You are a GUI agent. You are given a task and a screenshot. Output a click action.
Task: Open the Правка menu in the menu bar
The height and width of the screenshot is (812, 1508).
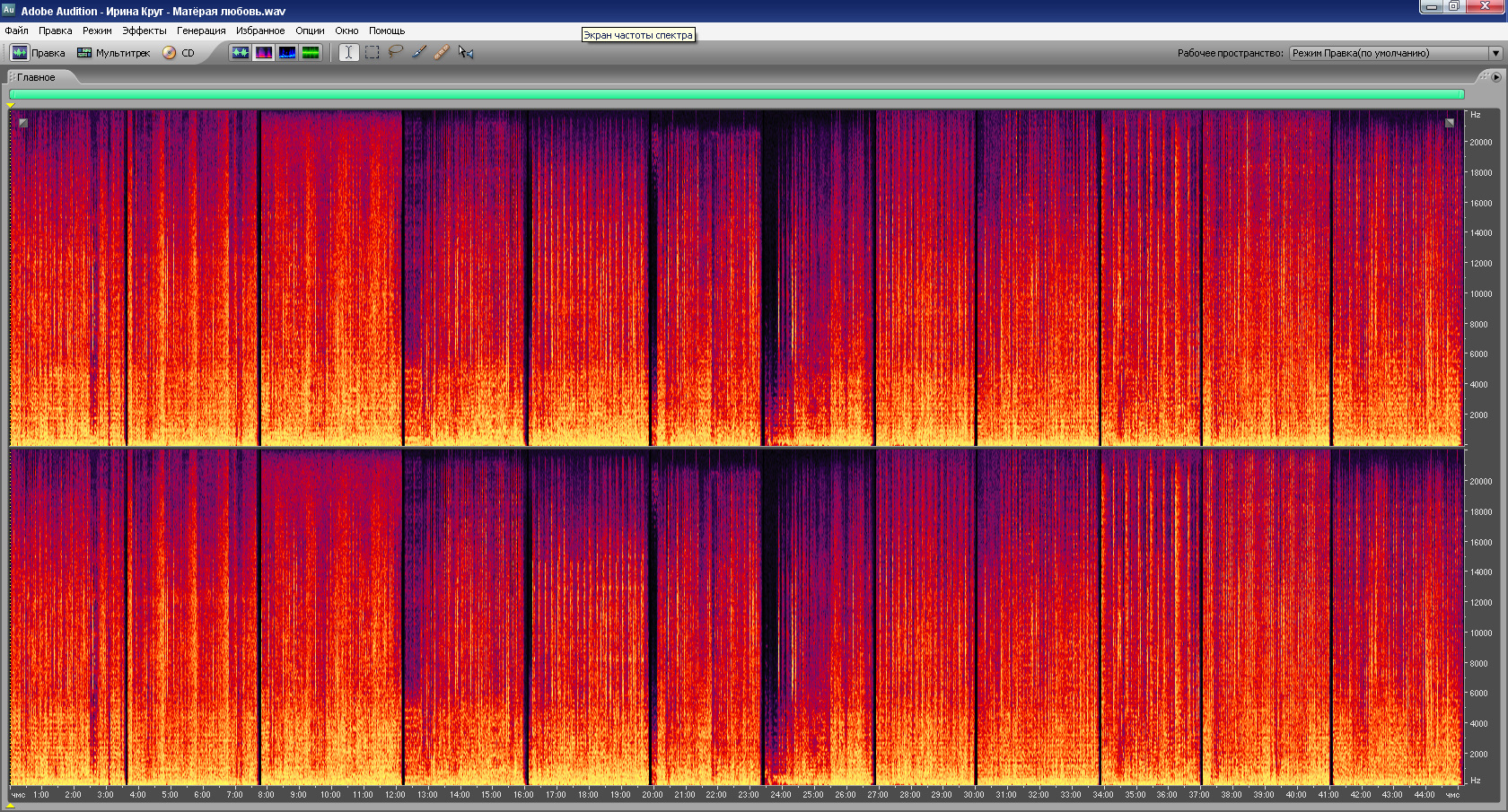tap(55, 31)
